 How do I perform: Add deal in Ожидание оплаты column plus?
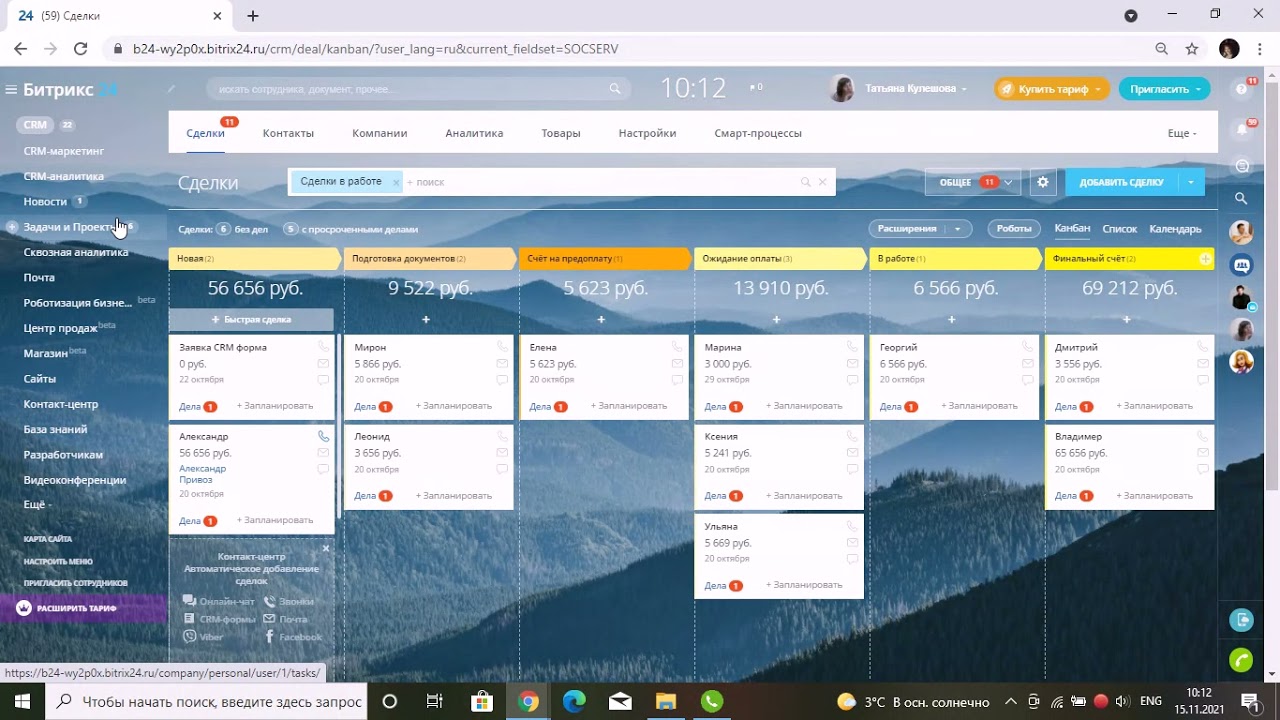[x=776, y=320]
